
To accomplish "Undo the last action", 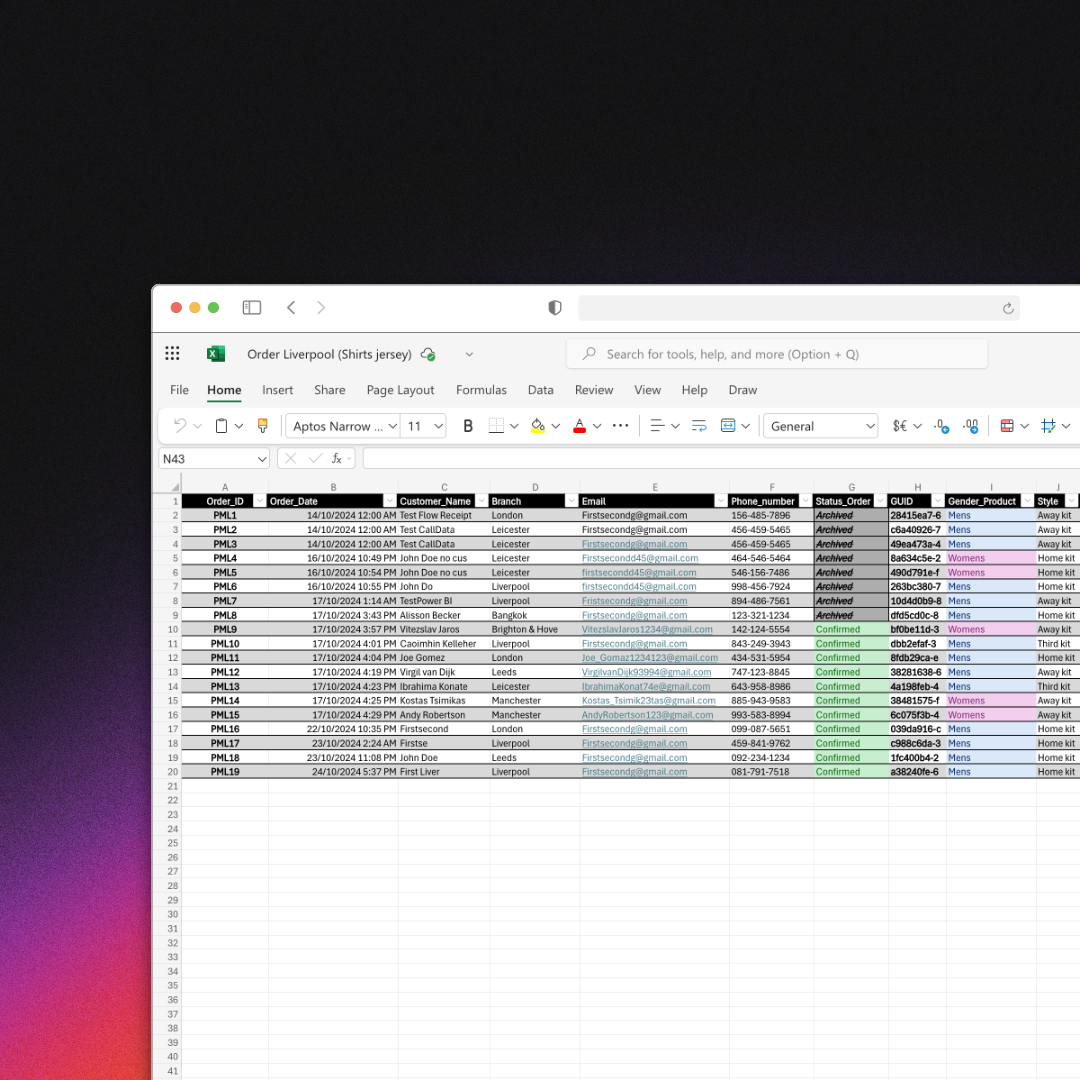I will [x=180, y=426].
